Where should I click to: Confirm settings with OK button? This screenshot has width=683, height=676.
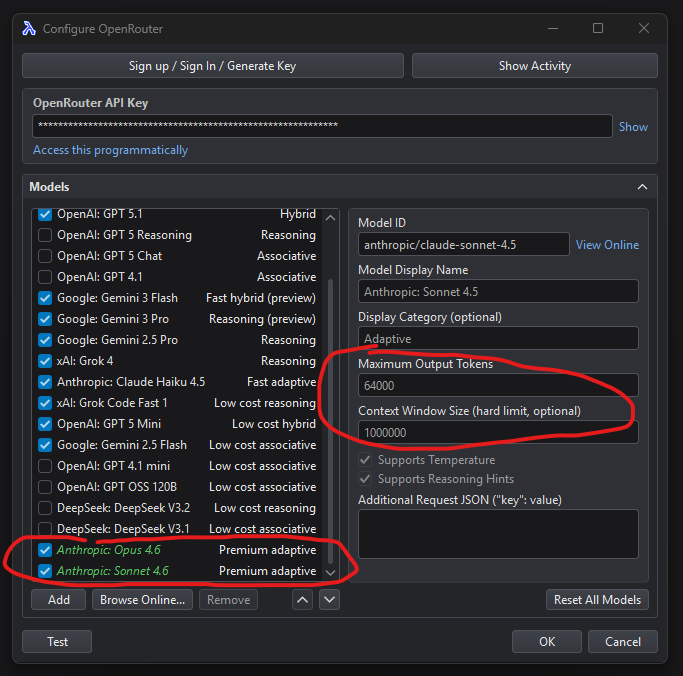[x=547, y=642]
